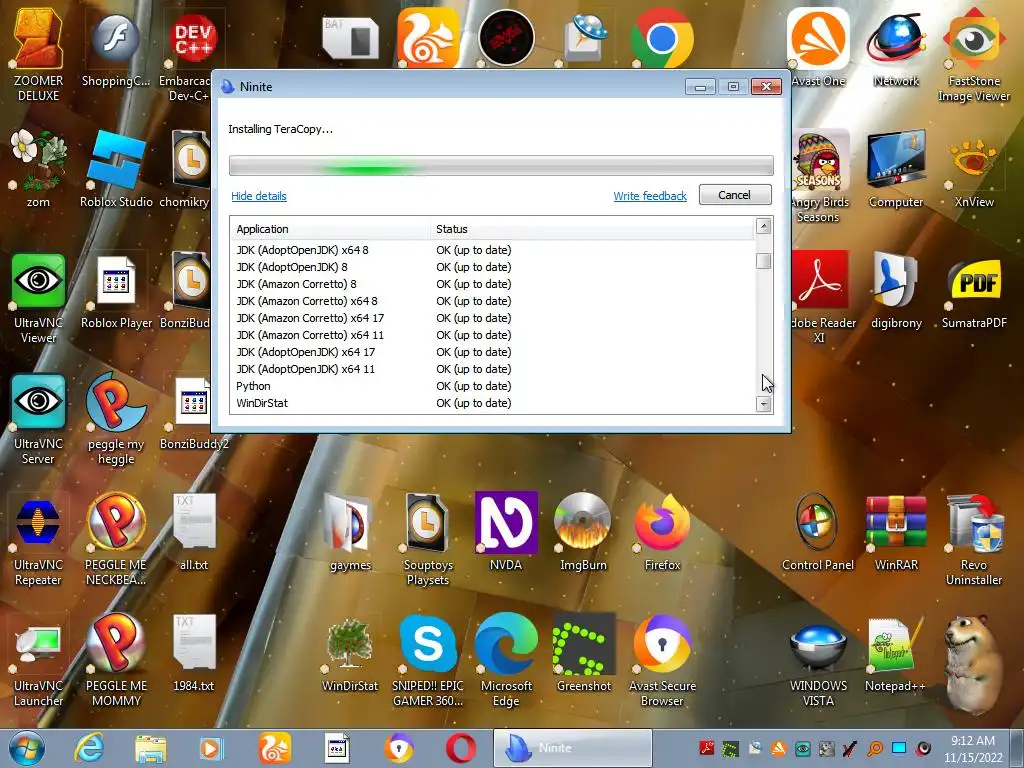Click the Ninite list scrollbar thumb
The image size is (1024, 768).
[x=763, y=261]
